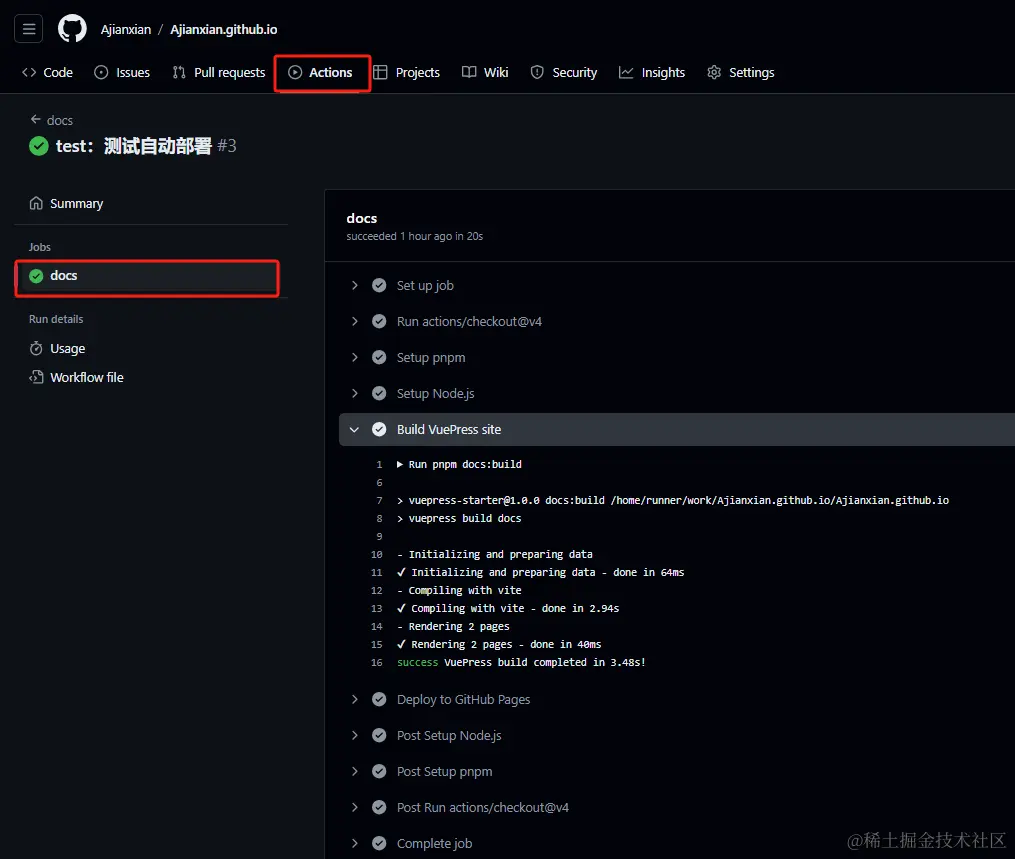Select the docs job in sidebar
Viewport: 1015px width, 859px height.
click(x=147, y=276)
